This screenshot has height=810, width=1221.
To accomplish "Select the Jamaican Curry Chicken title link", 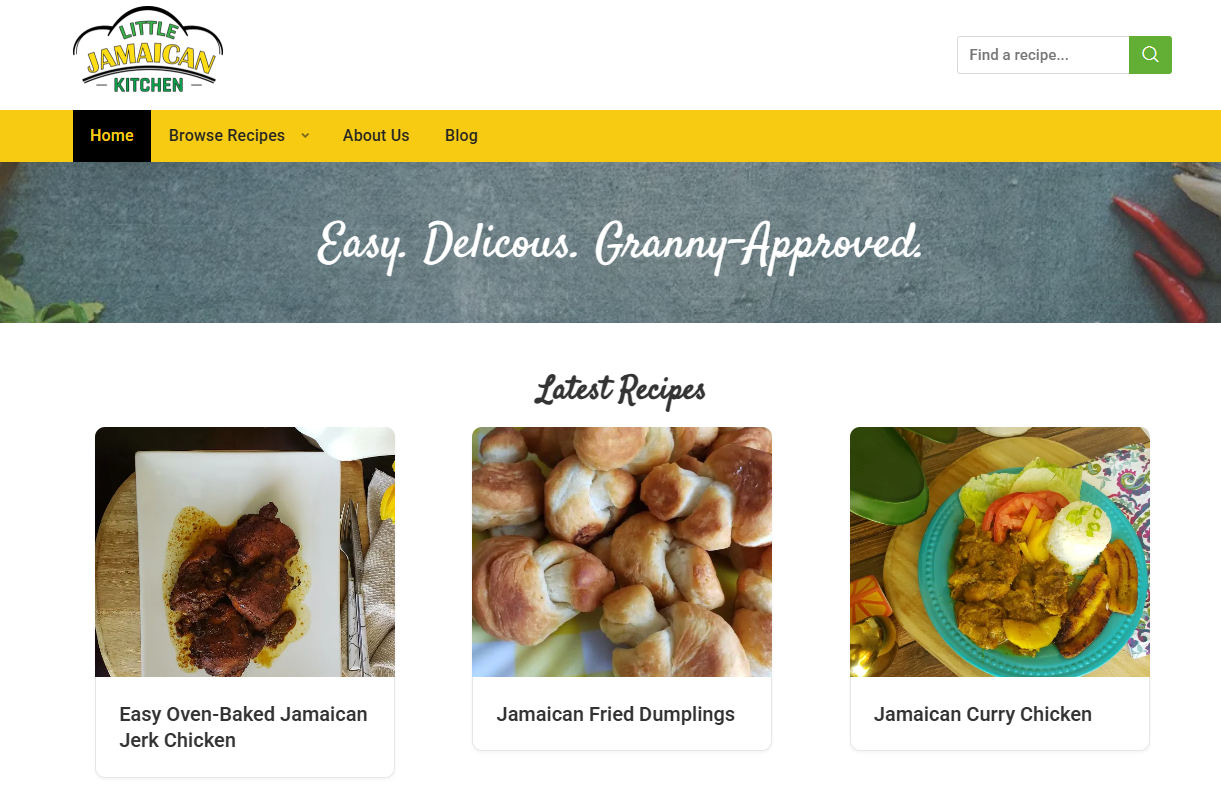I will pyautogui.click(x=983, y=714).
